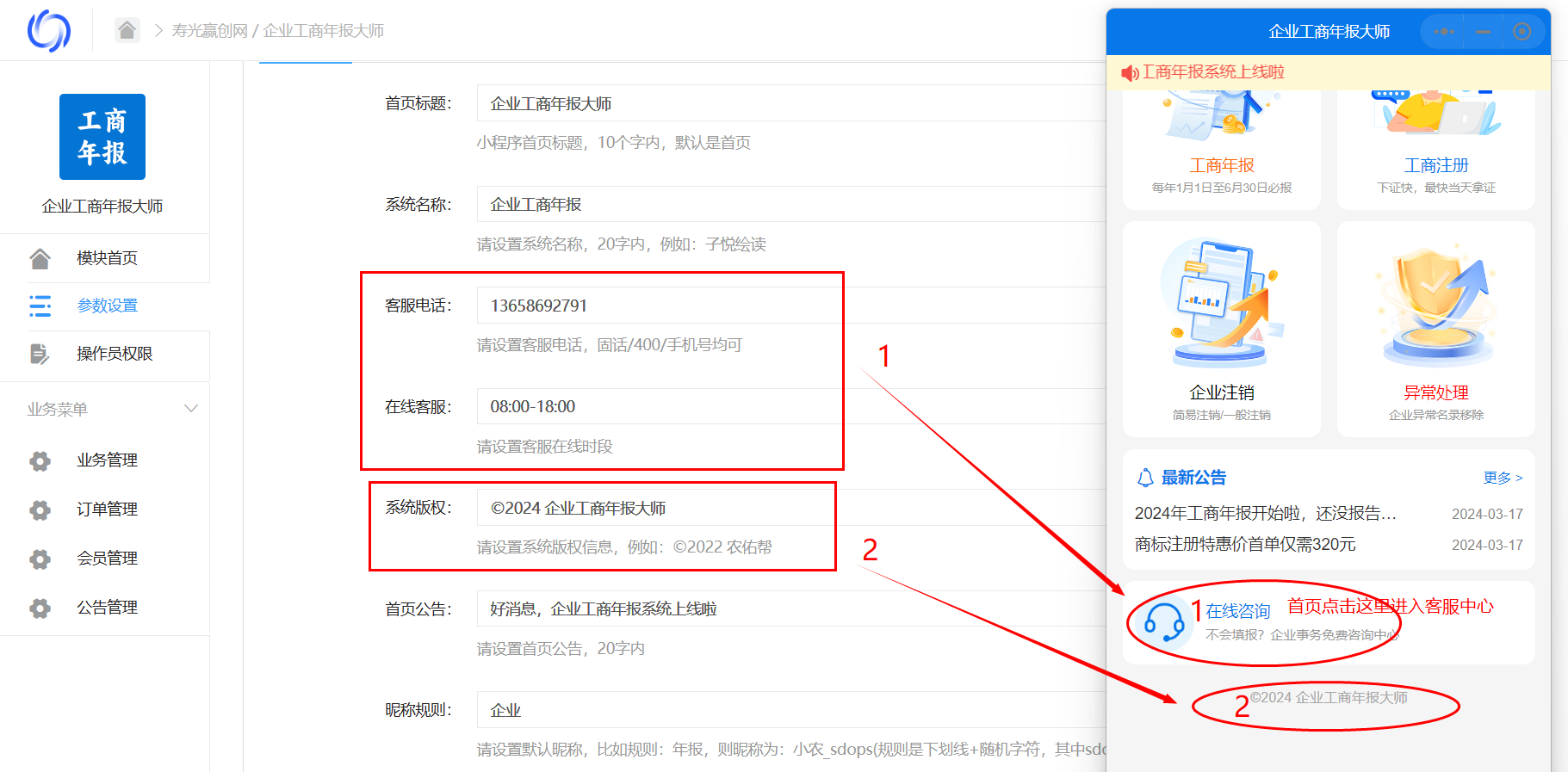
Task: Click the 更多 link in announcements
Action: pos(1503,478)
